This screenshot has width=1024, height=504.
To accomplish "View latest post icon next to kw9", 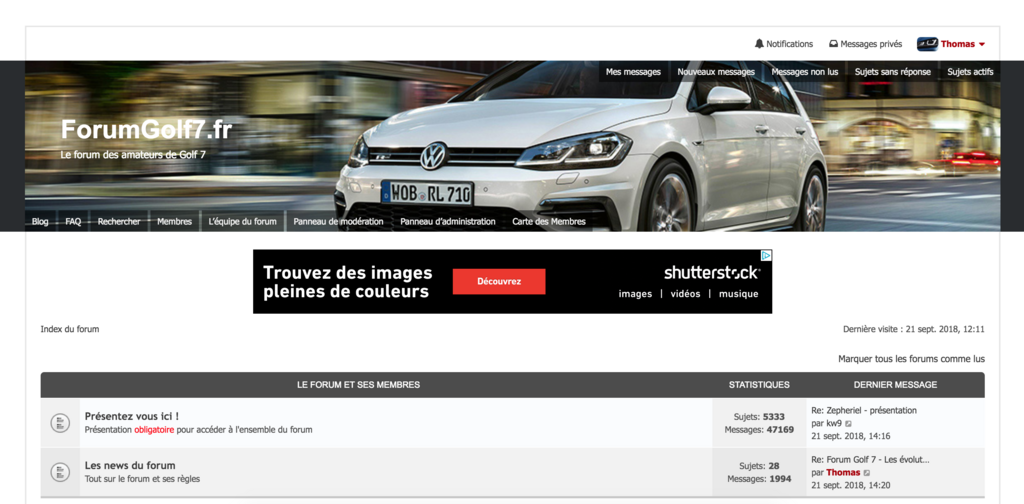I will click(848, 424).
